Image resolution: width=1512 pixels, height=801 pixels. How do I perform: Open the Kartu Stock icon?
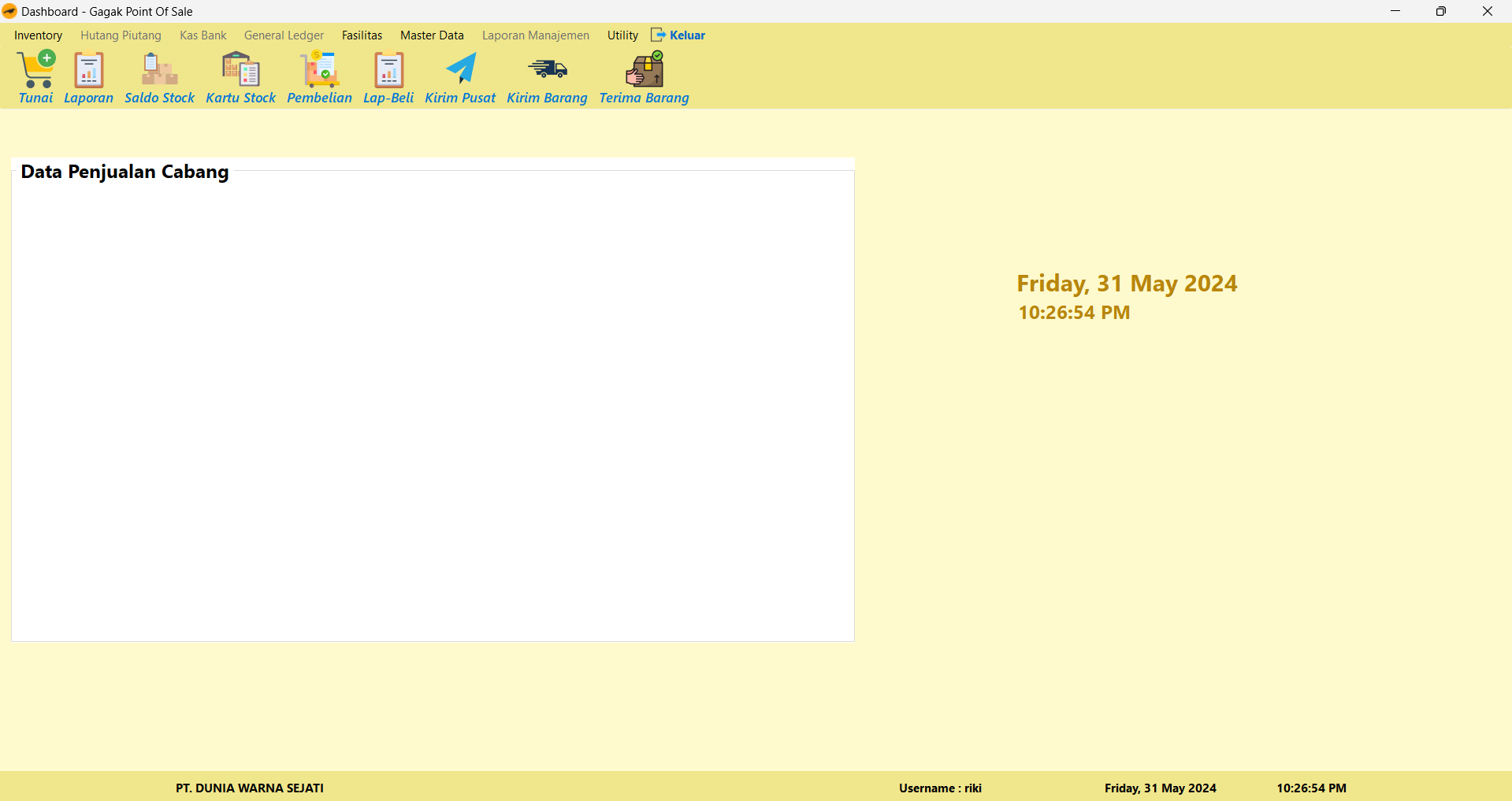pos(240,70)
